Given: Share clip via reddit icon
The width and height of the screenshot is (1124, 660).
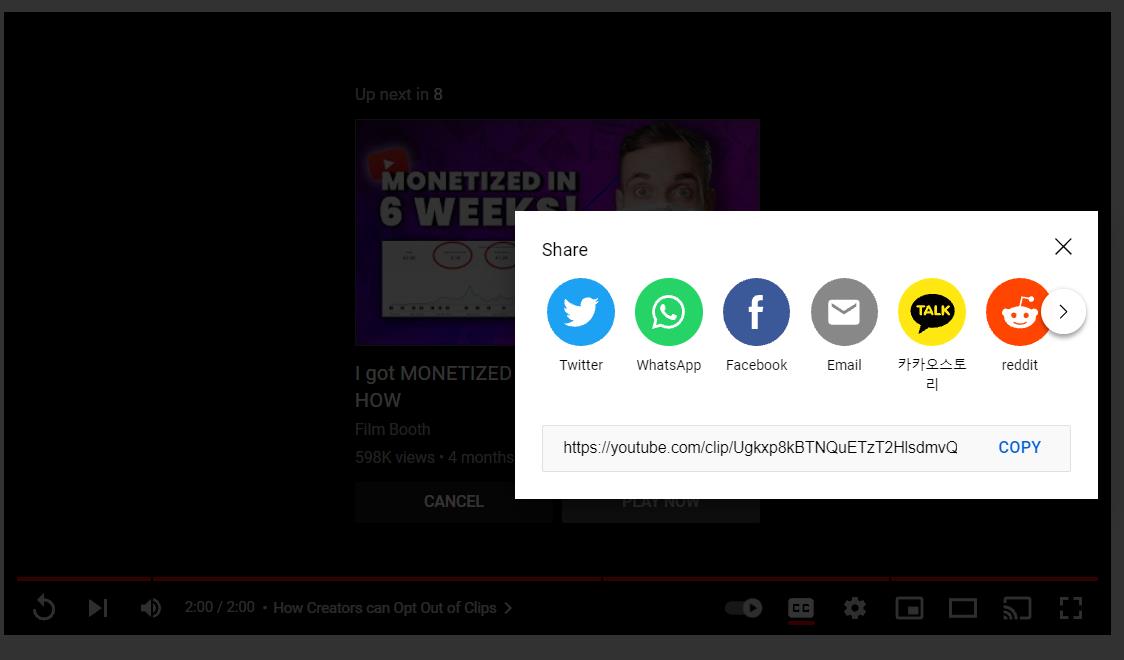Looking at the screenshot, I should pos(1018,312).
